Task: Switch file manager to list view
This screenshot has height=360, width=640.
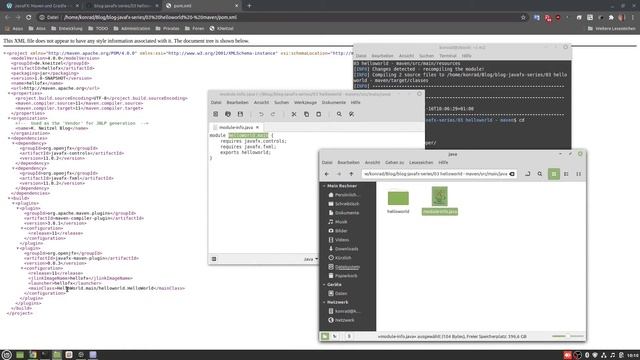Action: (x=566, y=174)
